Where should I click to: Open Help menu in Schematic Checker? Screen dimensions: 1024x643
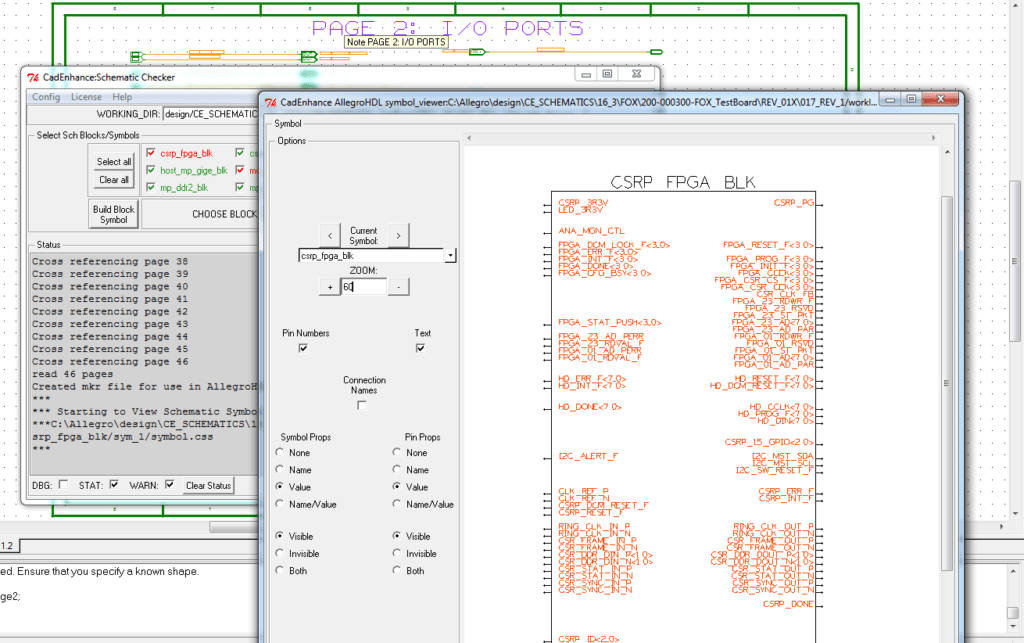click(x=122, y=97)
